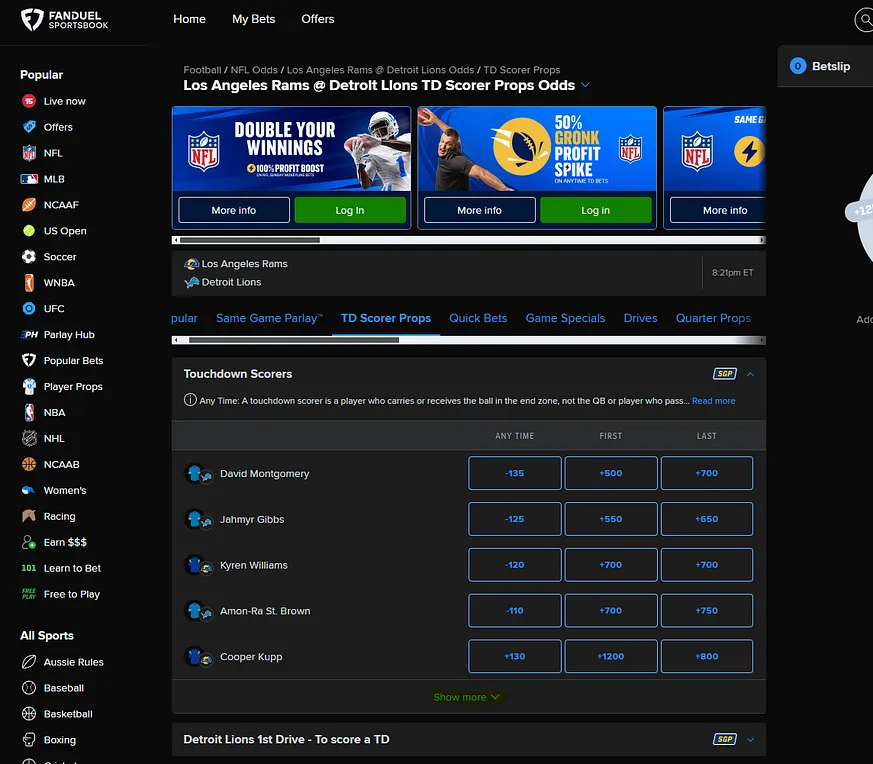Open Offers in top navigation
The image size is (873, 764).
pos(318,19)
